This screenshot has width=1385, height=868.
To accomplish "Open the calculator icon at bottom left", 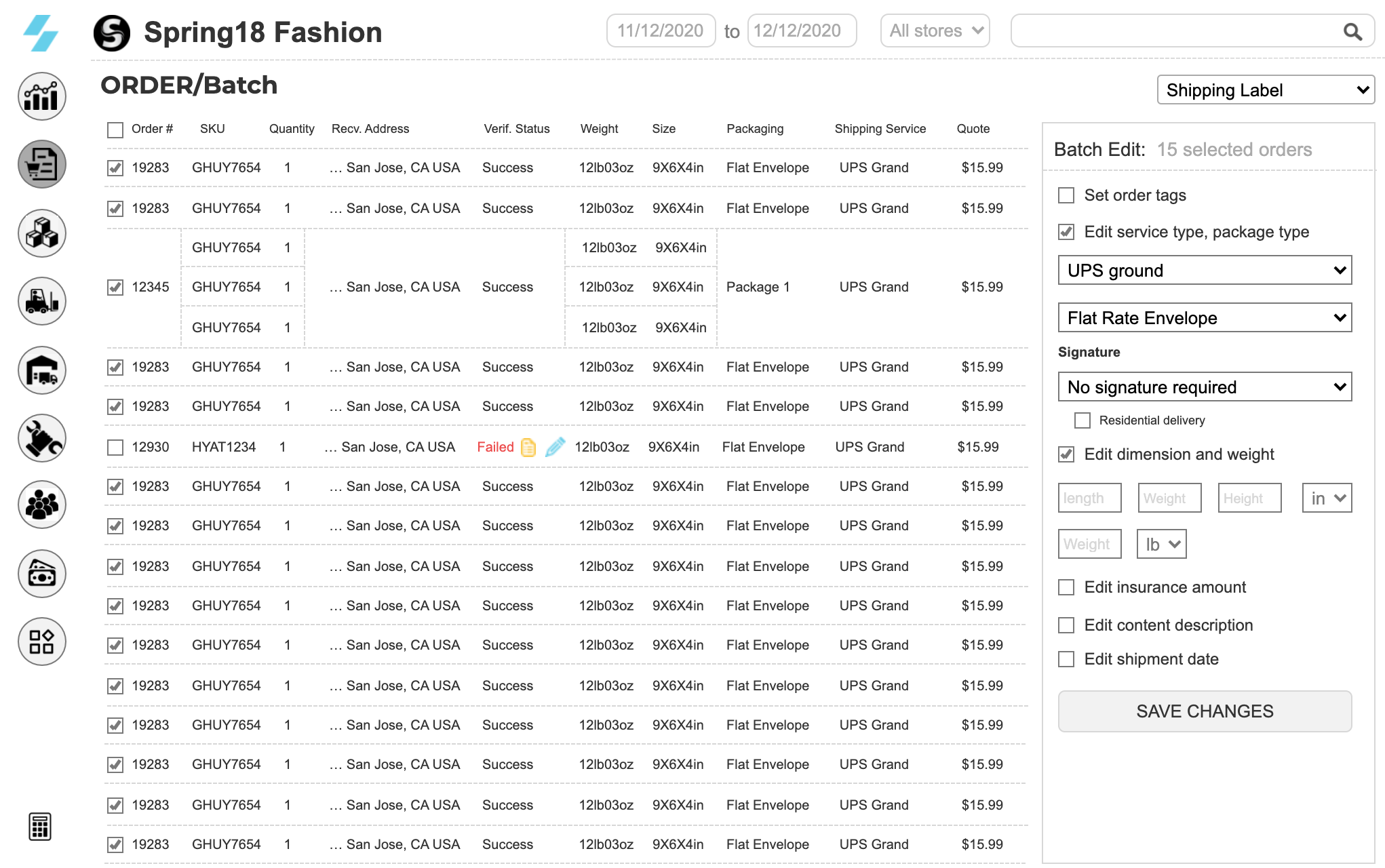I will pos(40,826).
